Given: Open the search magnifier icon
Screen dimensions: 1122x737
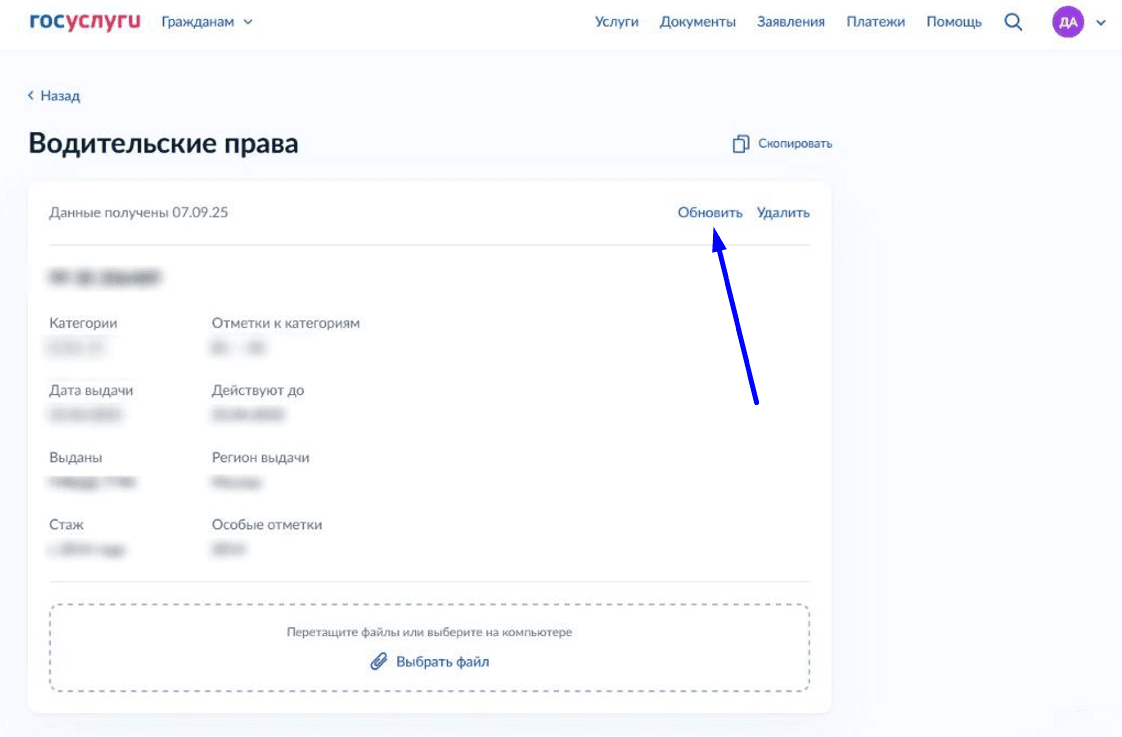Looking at the screenshot, I should click(x=1013, y=22).
